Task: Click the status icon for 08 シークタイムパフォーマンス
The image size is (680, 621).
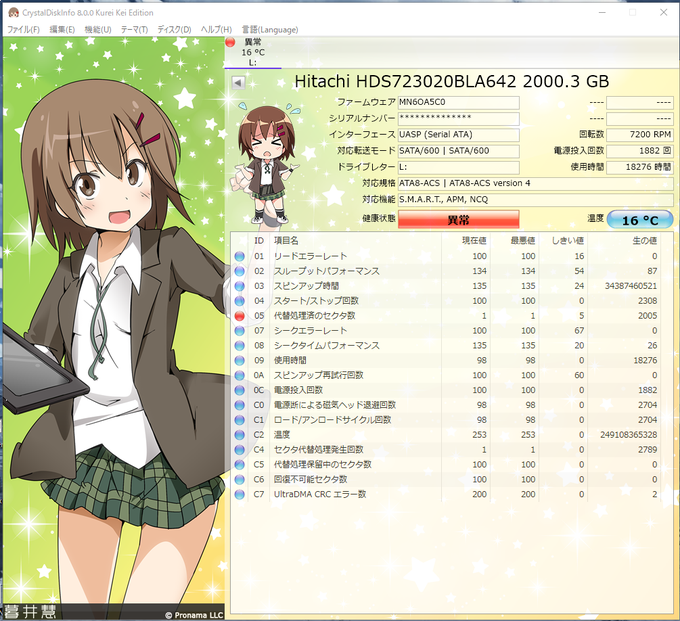Action: pos(239,346)
